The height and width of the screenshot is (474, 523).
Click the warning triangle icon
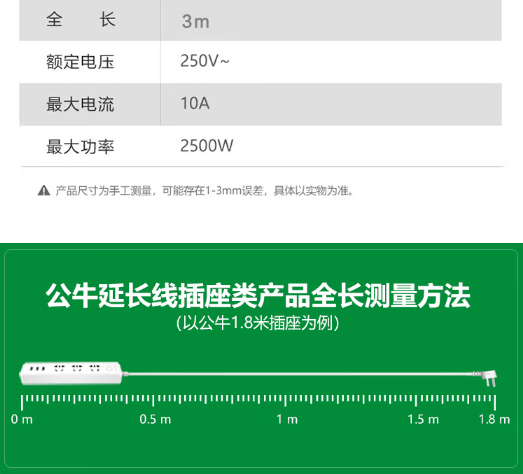tap(44, 190)
